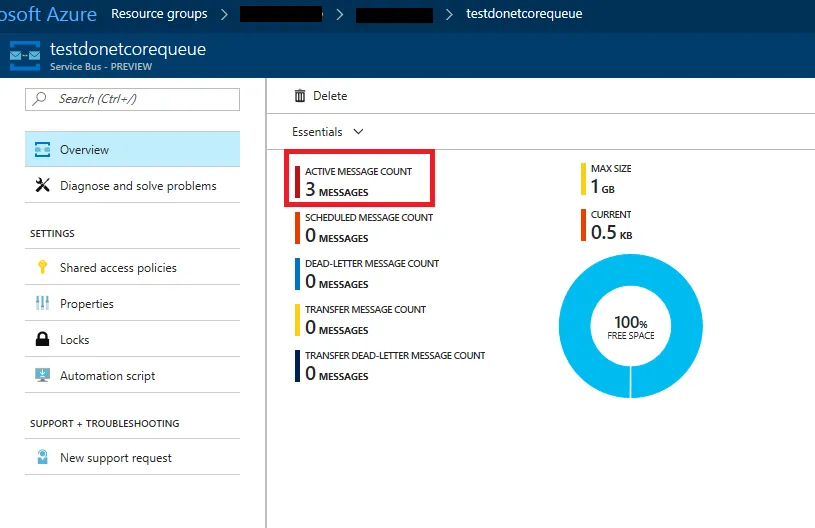Collapse the Essentials section chevron
815x528 pixels.
[x=358, y=131]
